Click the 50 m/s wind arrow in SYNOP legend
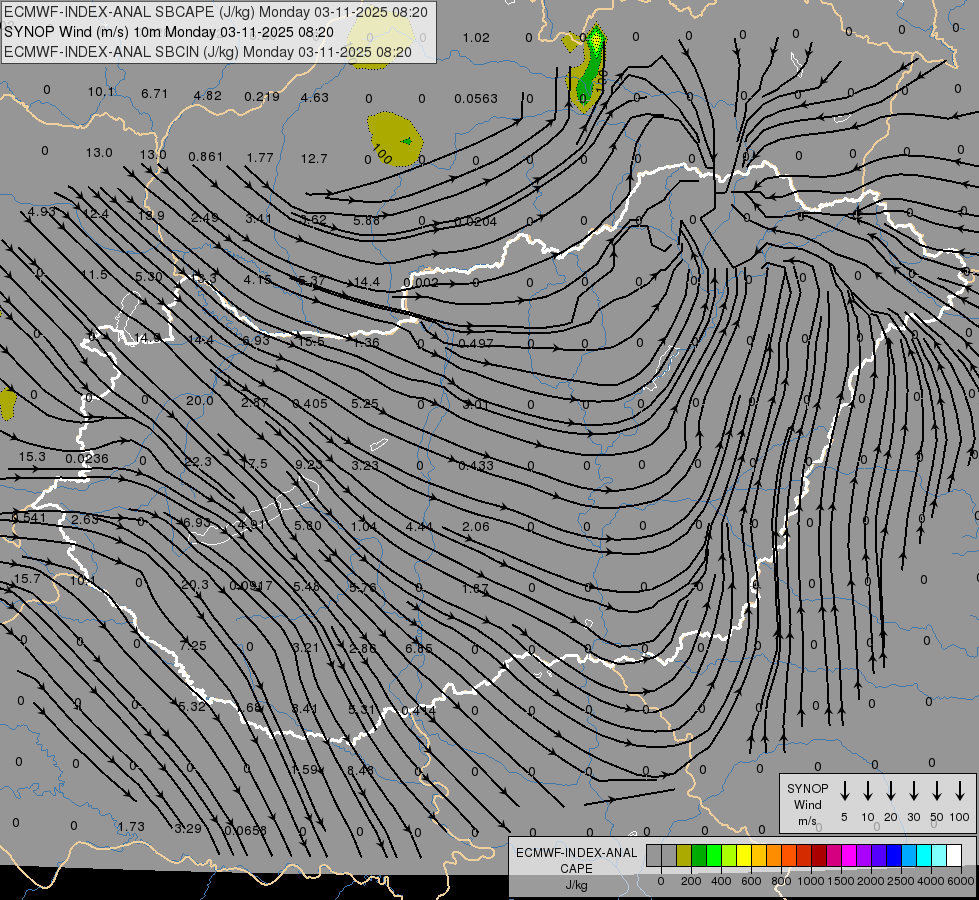The height and width of the screenshot is (900, 979). (x=937, y=791)
